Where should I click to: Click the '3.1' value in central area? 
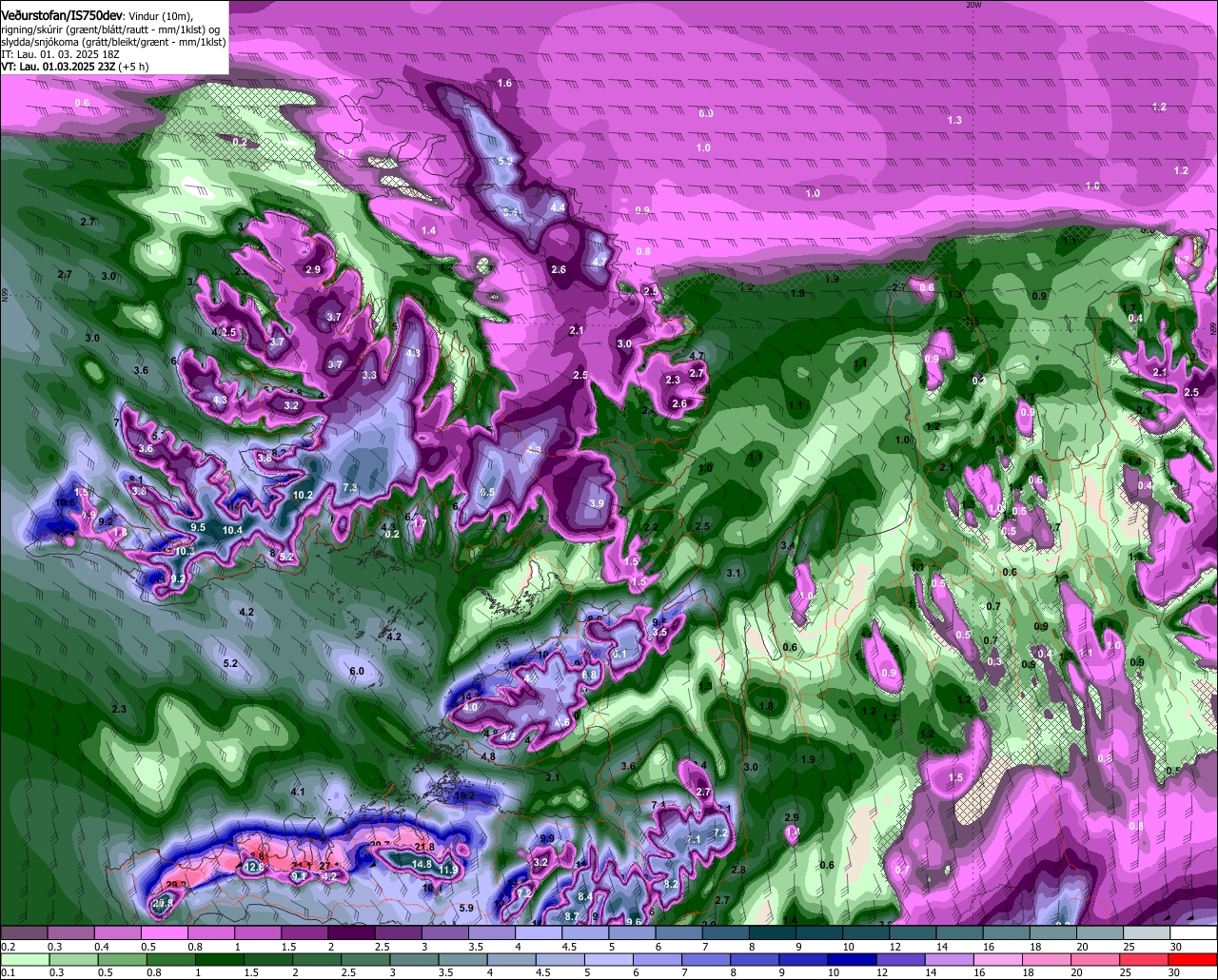tap(733, 573)
